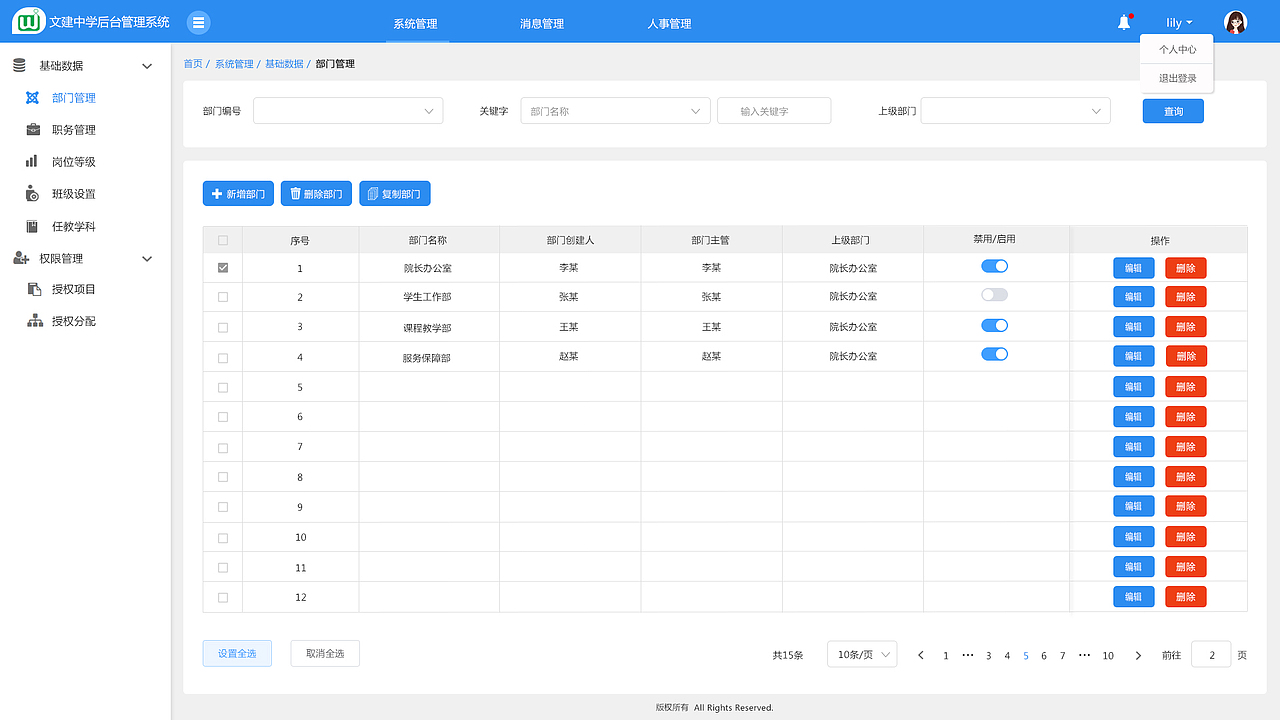This screenshot has height=720, width=1280.
Task: Open the 10条/页 page size dropdown
Action: coord(861,654)
